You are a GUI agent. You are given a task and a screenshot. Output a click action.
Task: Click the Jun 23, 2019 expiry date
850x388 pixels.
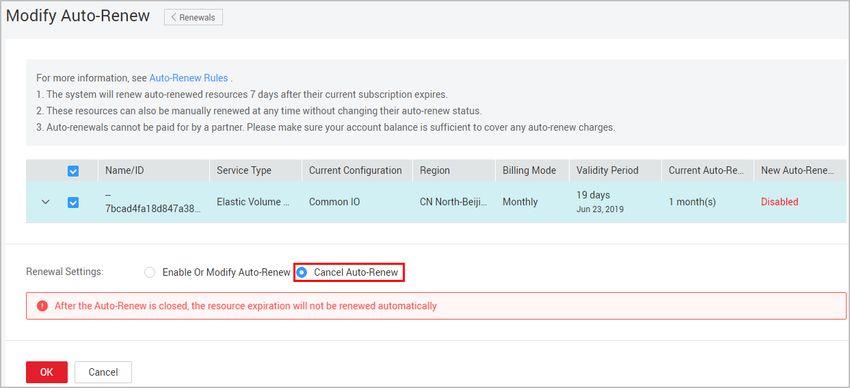pos(600,209)
